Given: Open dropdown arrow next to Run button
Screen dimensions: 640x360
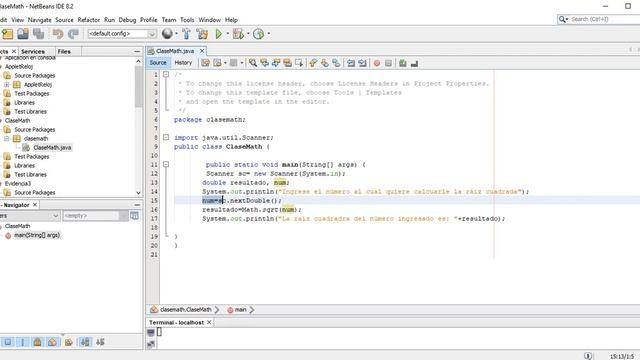Looking at the screenshot, I should coord(227,34).
